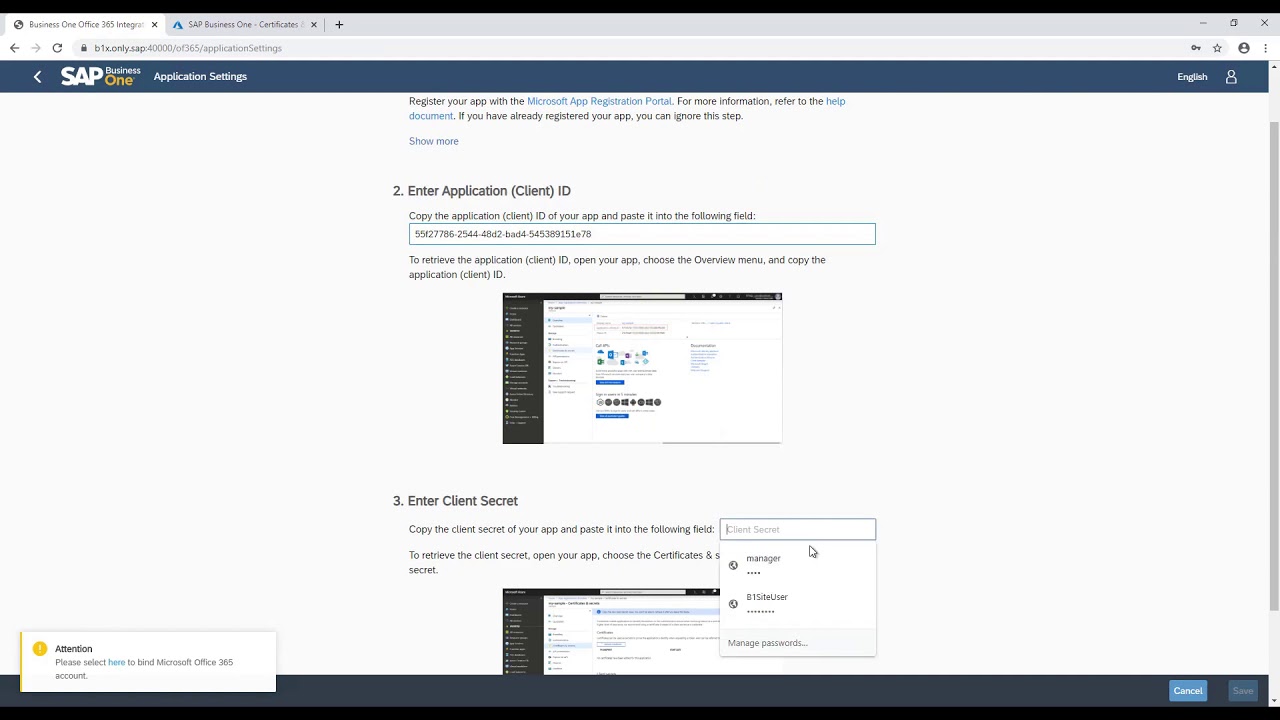Bookmark this page with the star icon
Screen dimensions: 1280x720
coord(1217,48)
